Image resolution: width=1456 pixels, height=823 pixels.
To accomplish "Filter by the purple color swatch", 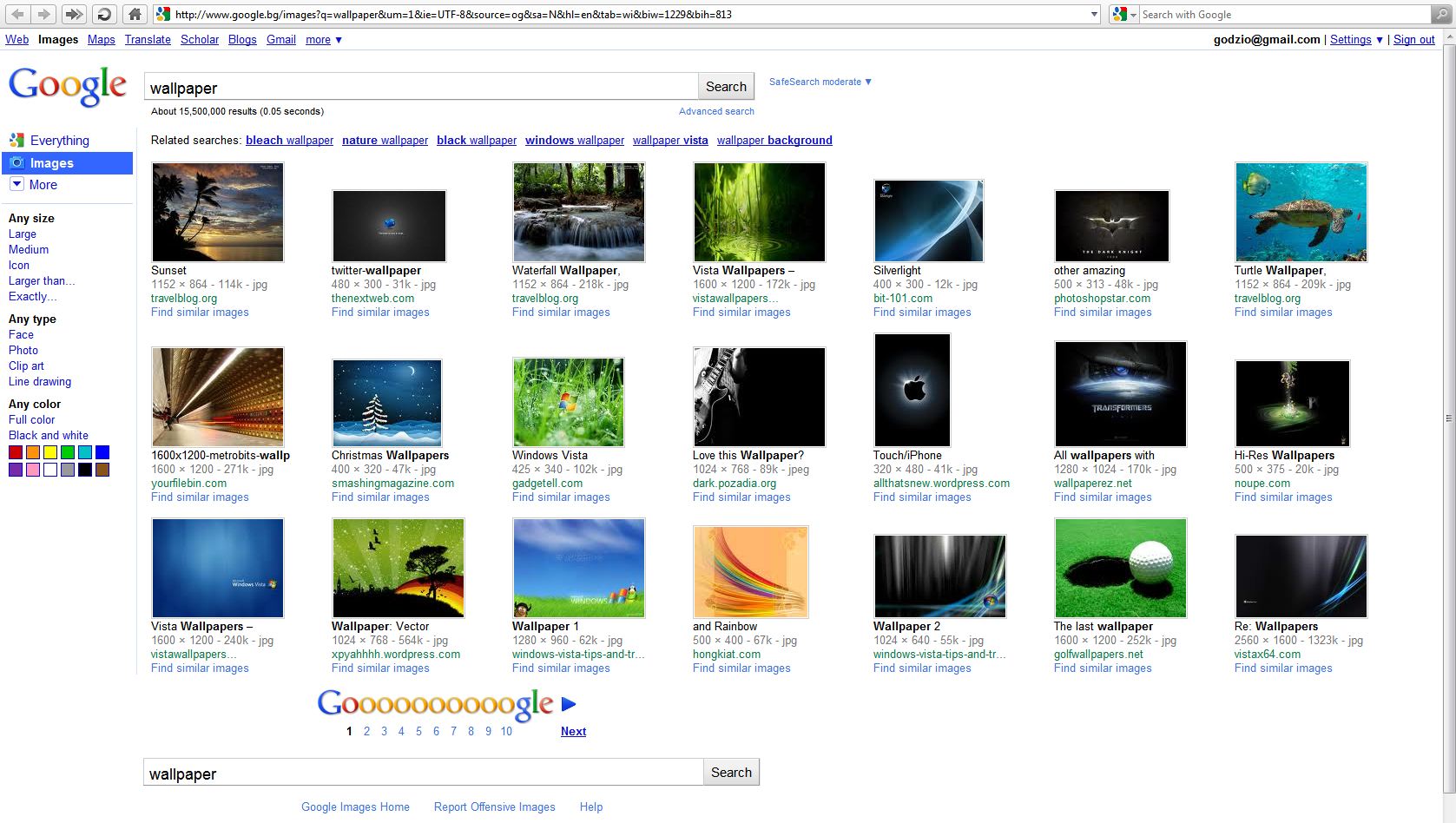I will click(x=16, y=470).
